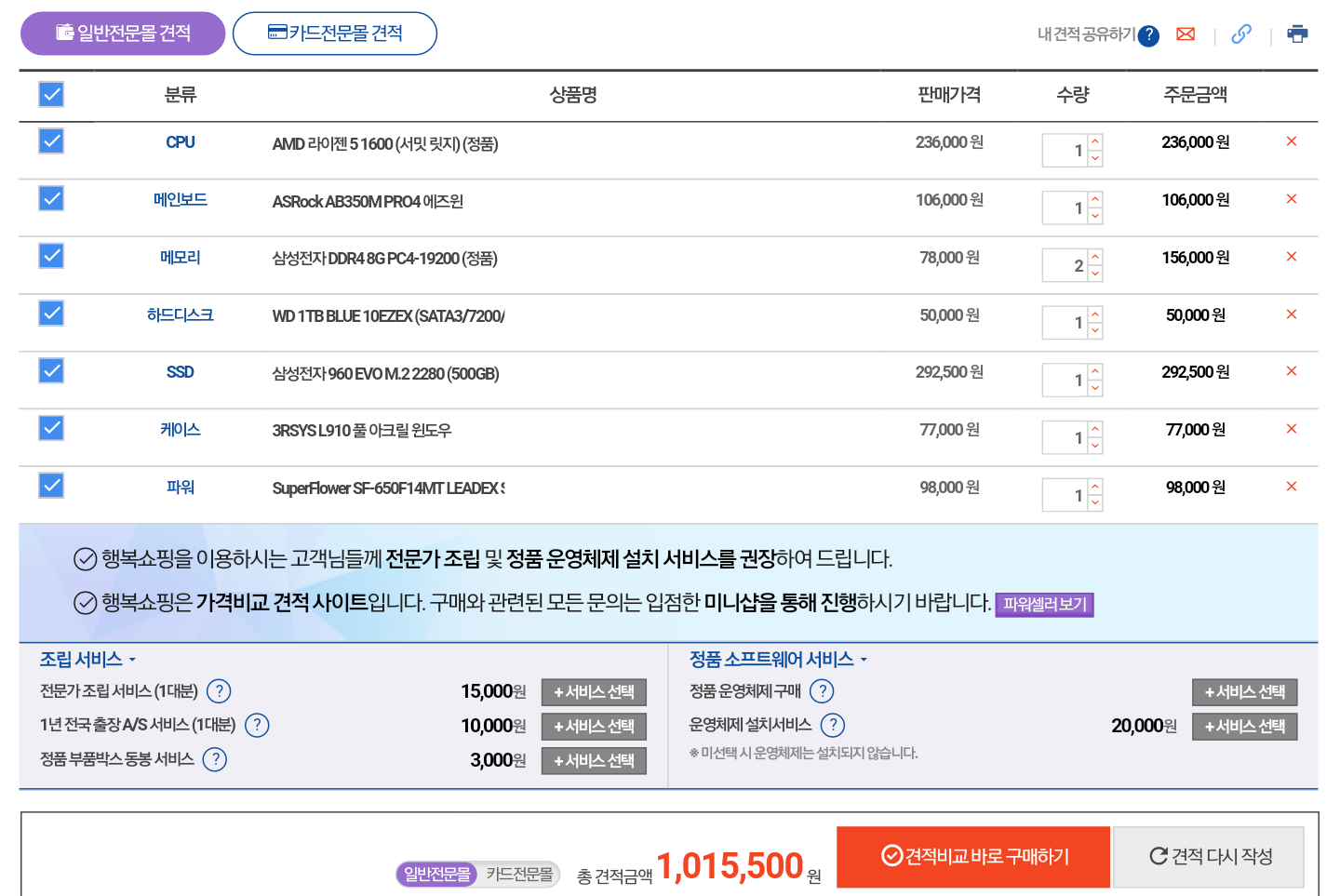Toggle the select-all checkbox in table header
The height and width of the screenshot is (896, 1340).
[51, 94]
